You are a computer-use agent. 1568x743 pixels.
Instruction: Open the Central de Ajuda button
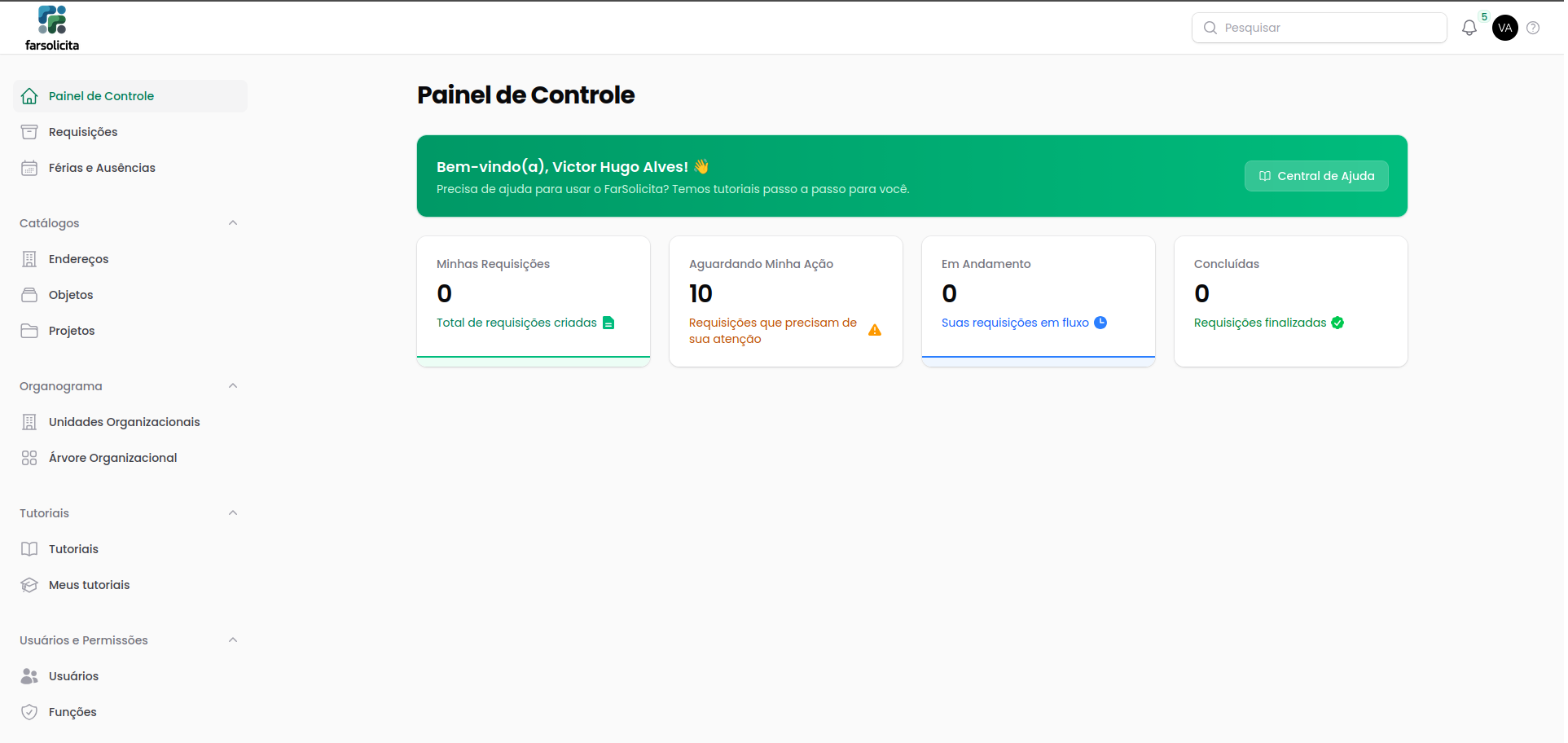pos(1316,176)
